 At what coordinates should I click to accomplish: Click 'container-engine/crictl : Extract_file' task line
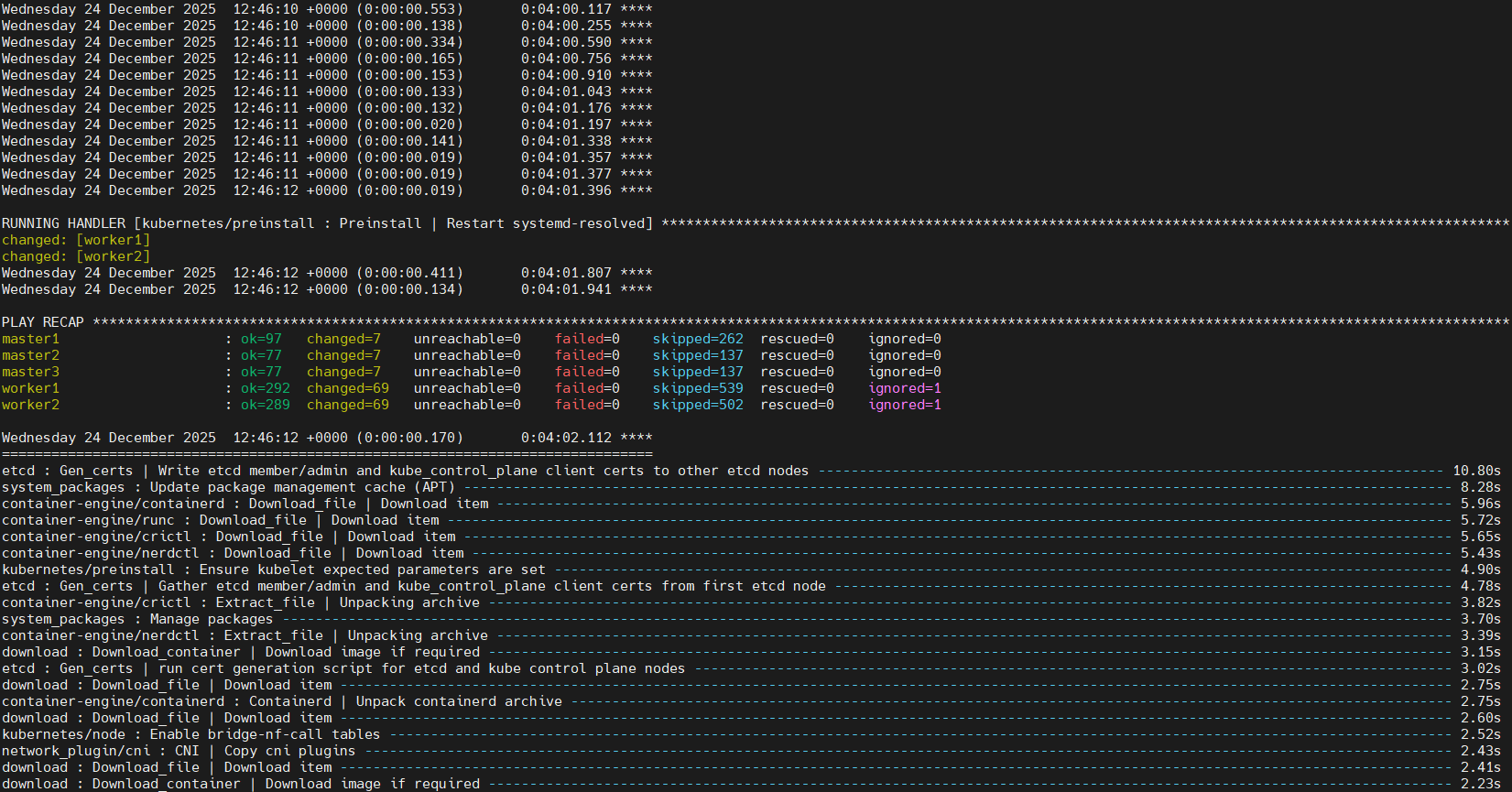pyautogui.click(x=751, y=602)
